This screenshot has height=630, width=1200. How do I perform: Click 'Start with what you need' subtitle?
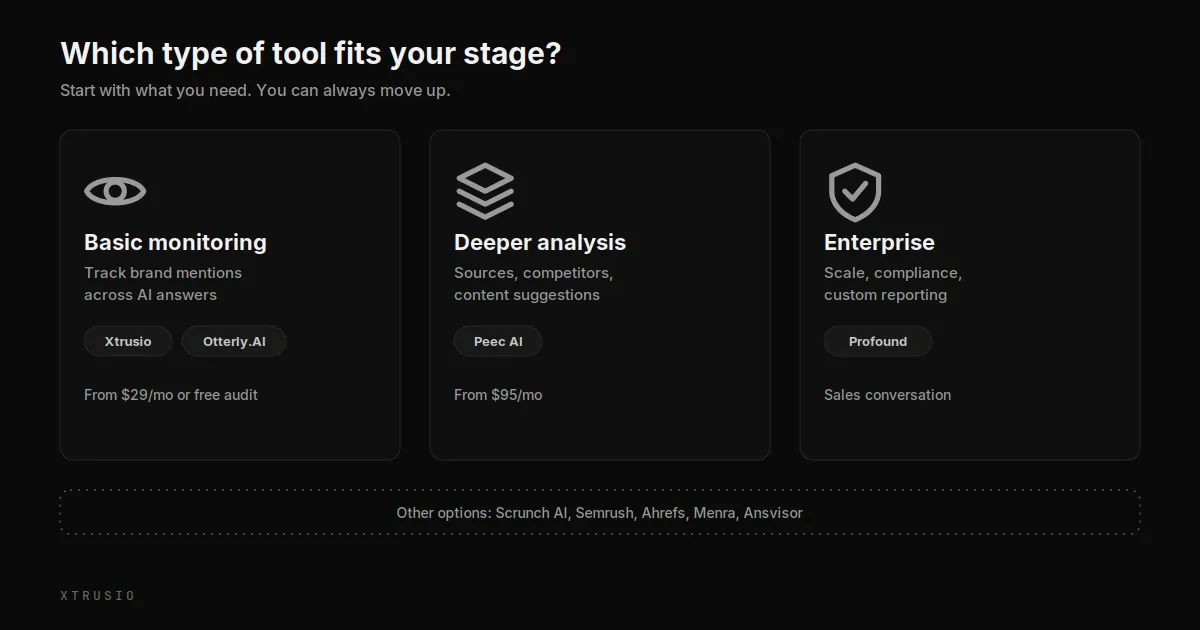(255, 91)
